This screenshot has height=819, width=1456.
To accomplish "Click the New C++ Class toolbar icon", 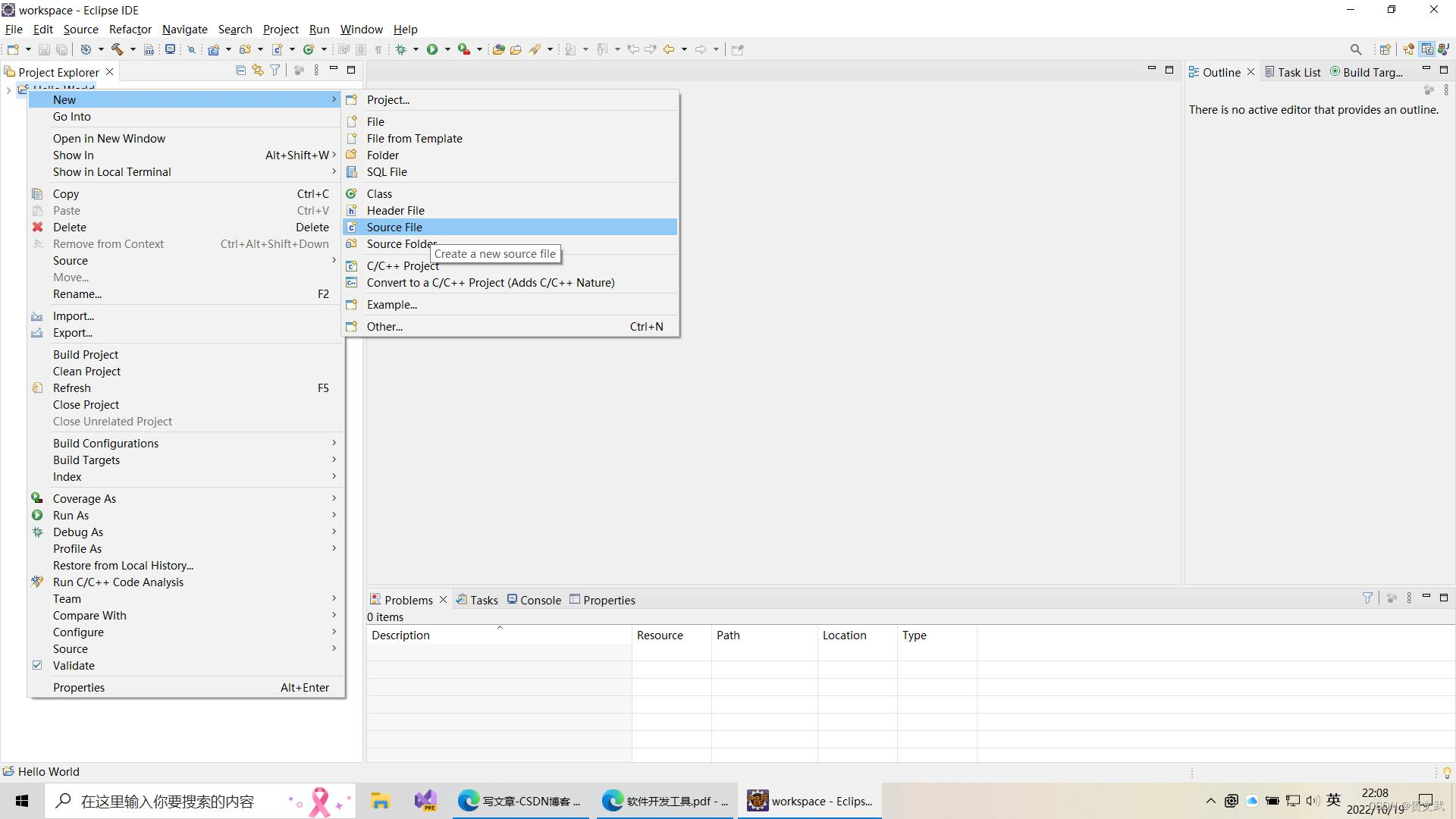I will pyautogui.click(x=309, y=49).
